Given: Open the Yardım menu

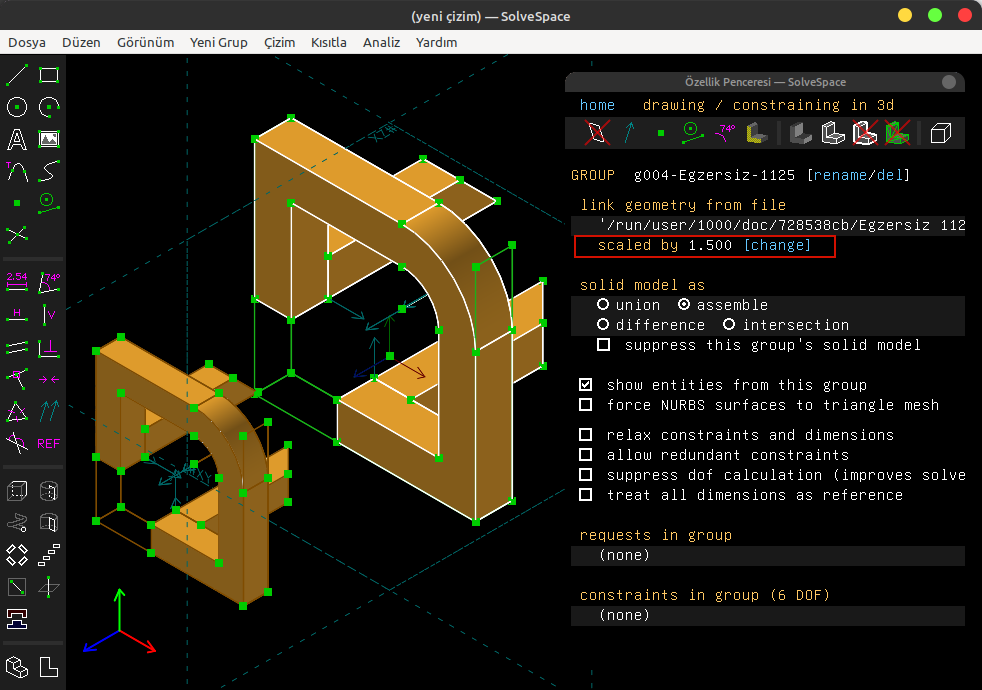Looking at the screenshot, I should point(437,43).
